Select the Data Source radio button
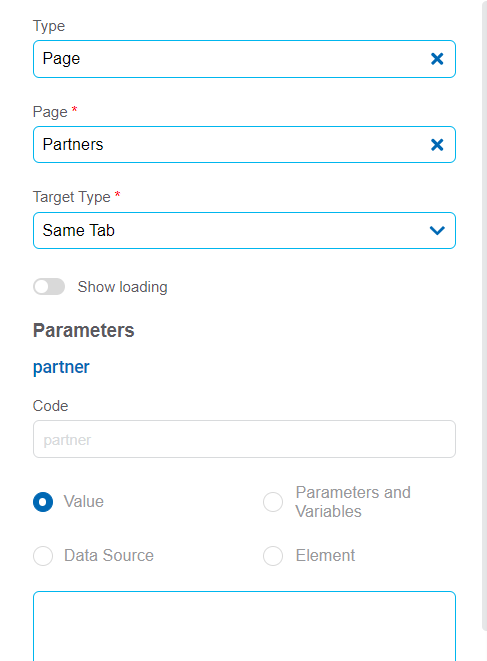 point(43,556)
